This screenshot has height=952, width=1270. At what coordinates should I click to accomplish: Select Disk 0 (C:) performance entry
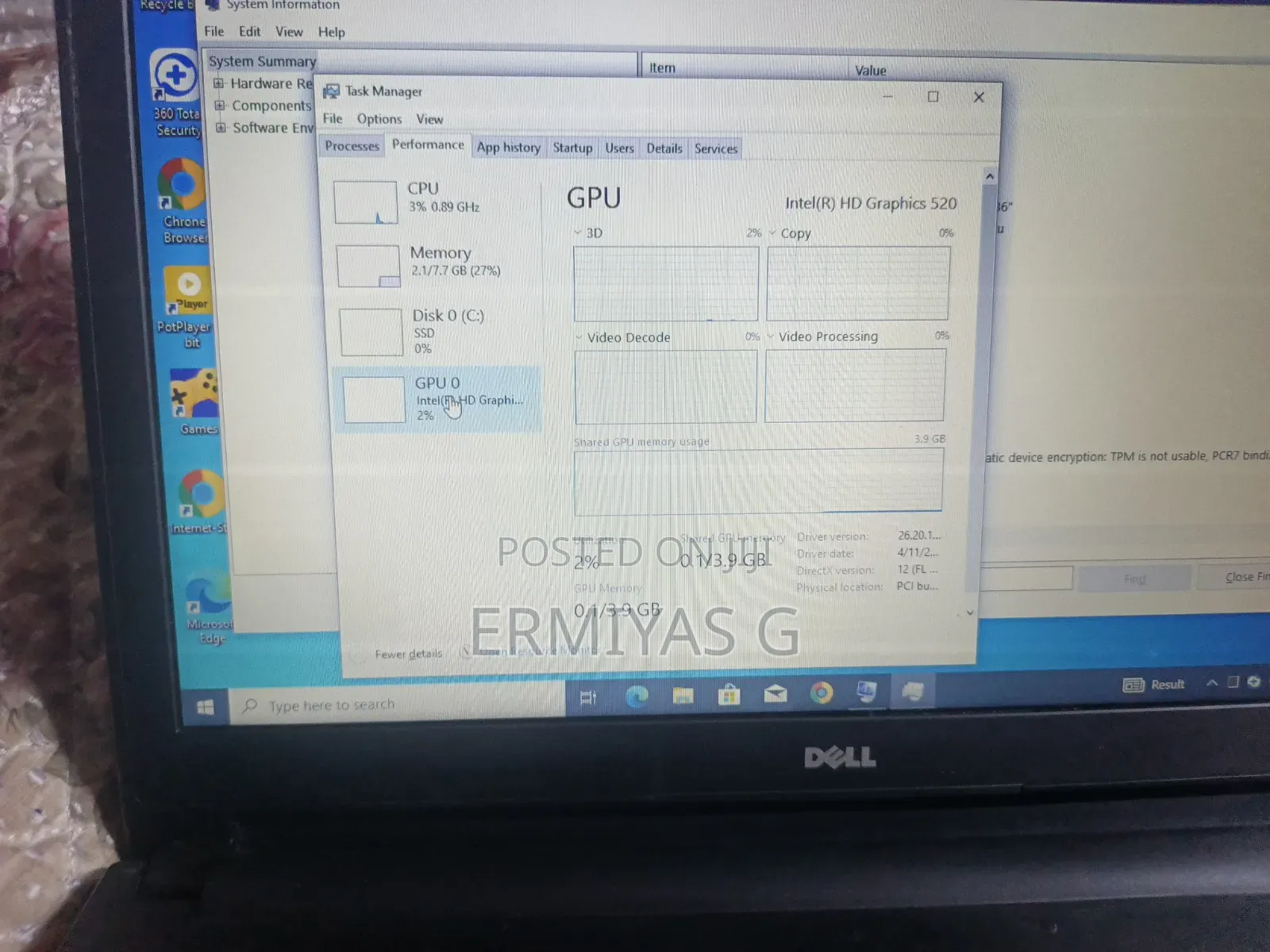pos(438,332)
